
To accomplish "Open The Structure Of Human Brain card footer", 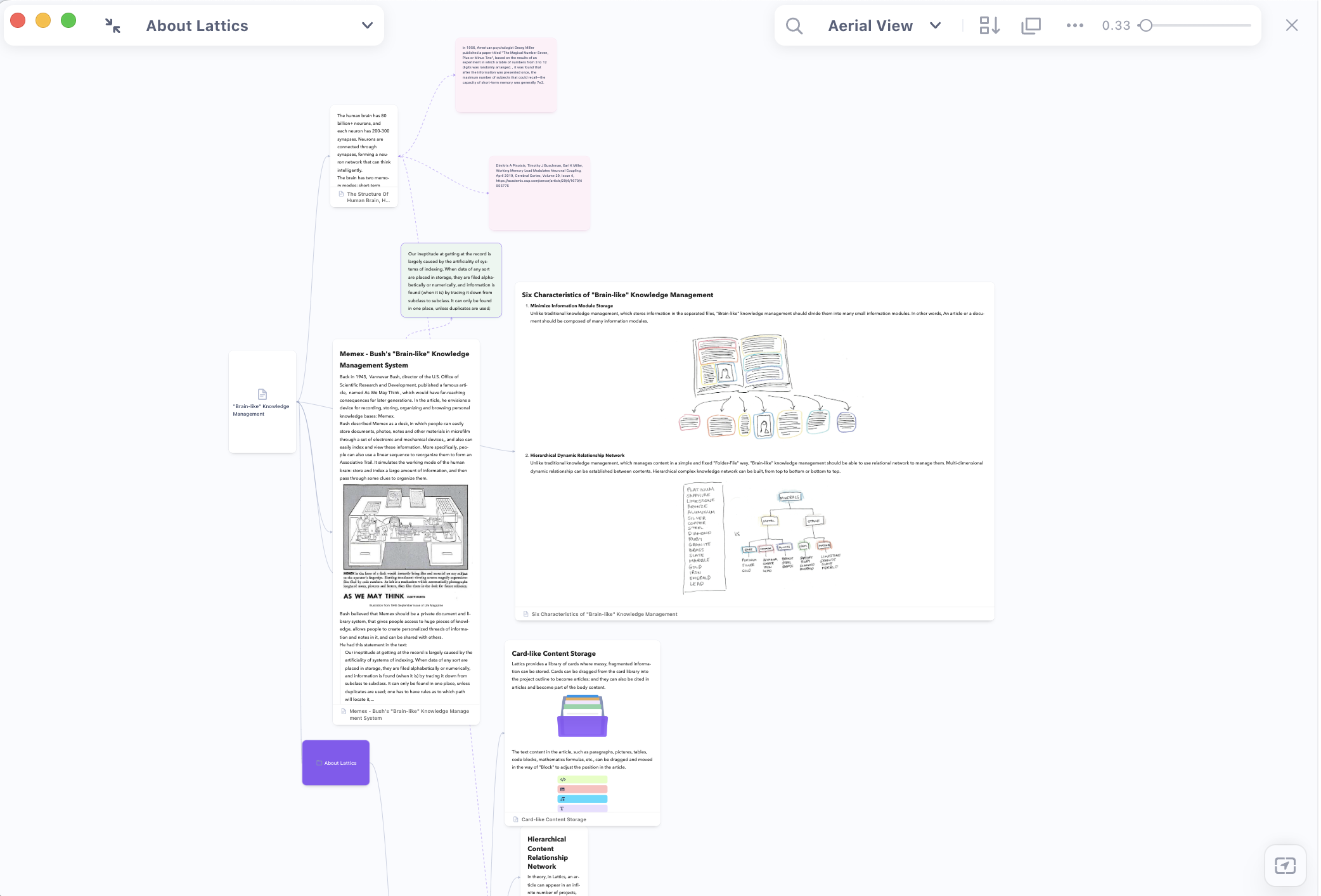I will coord(364,197).
